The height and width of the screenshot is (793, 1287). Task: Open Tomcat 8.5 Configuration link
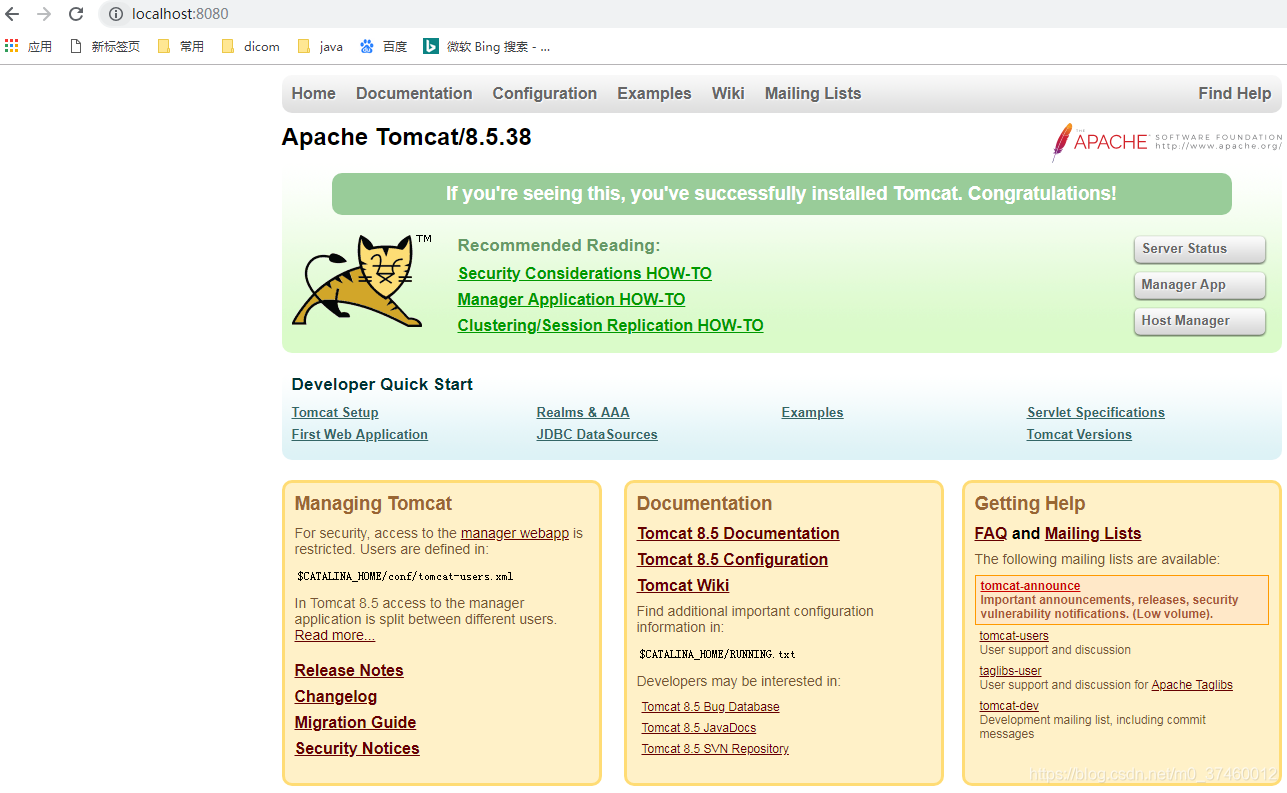click(733, 559)
